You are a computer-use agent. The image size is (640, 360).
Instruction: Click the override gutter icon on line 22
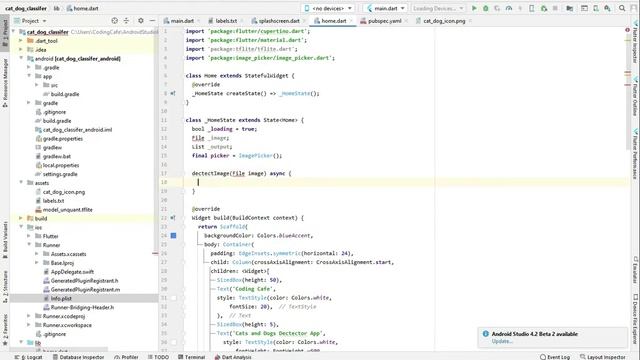pyautogui.click(x=173, y=218)
